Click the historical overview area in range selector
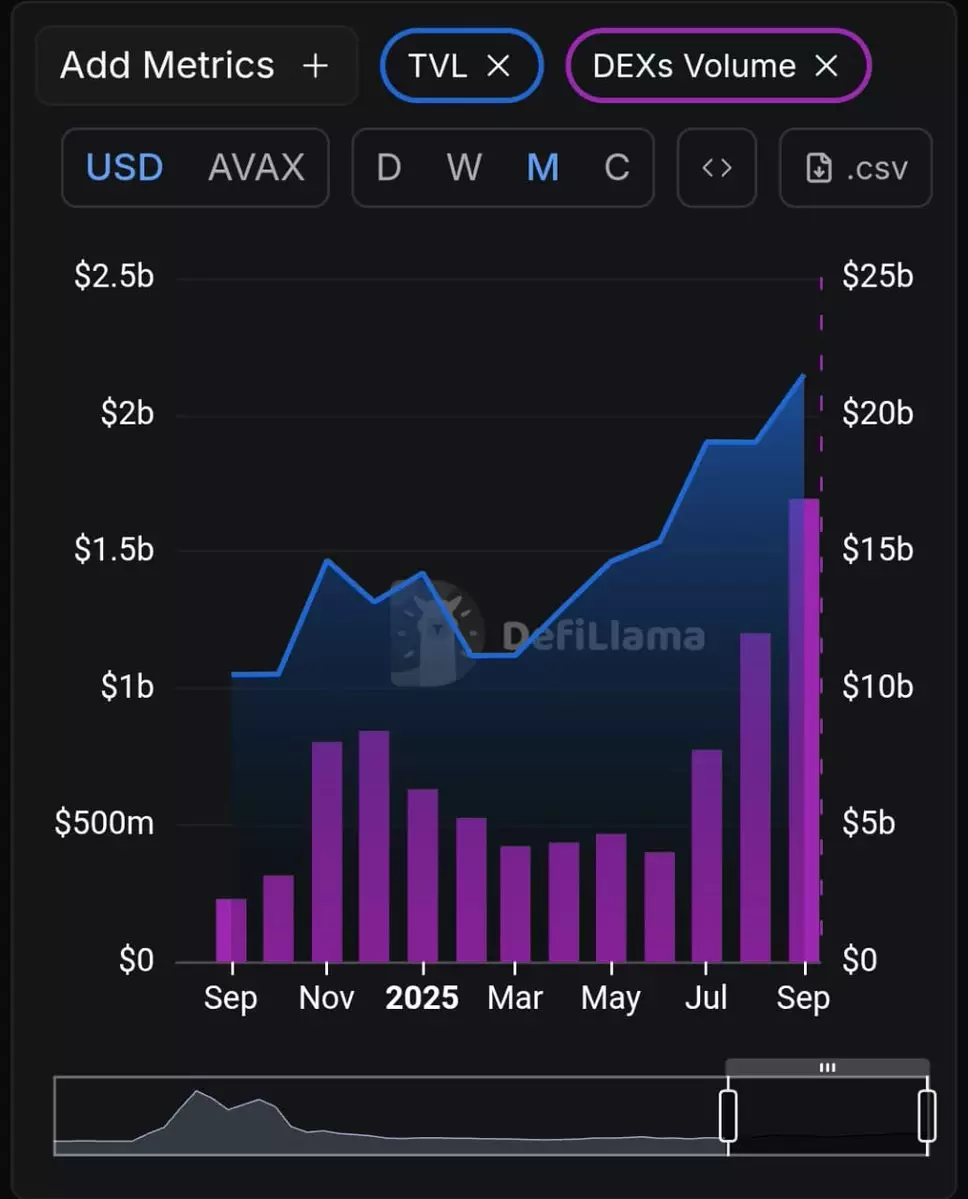968x1199 pixels. pyautogui.click(x=390, y=1115)
